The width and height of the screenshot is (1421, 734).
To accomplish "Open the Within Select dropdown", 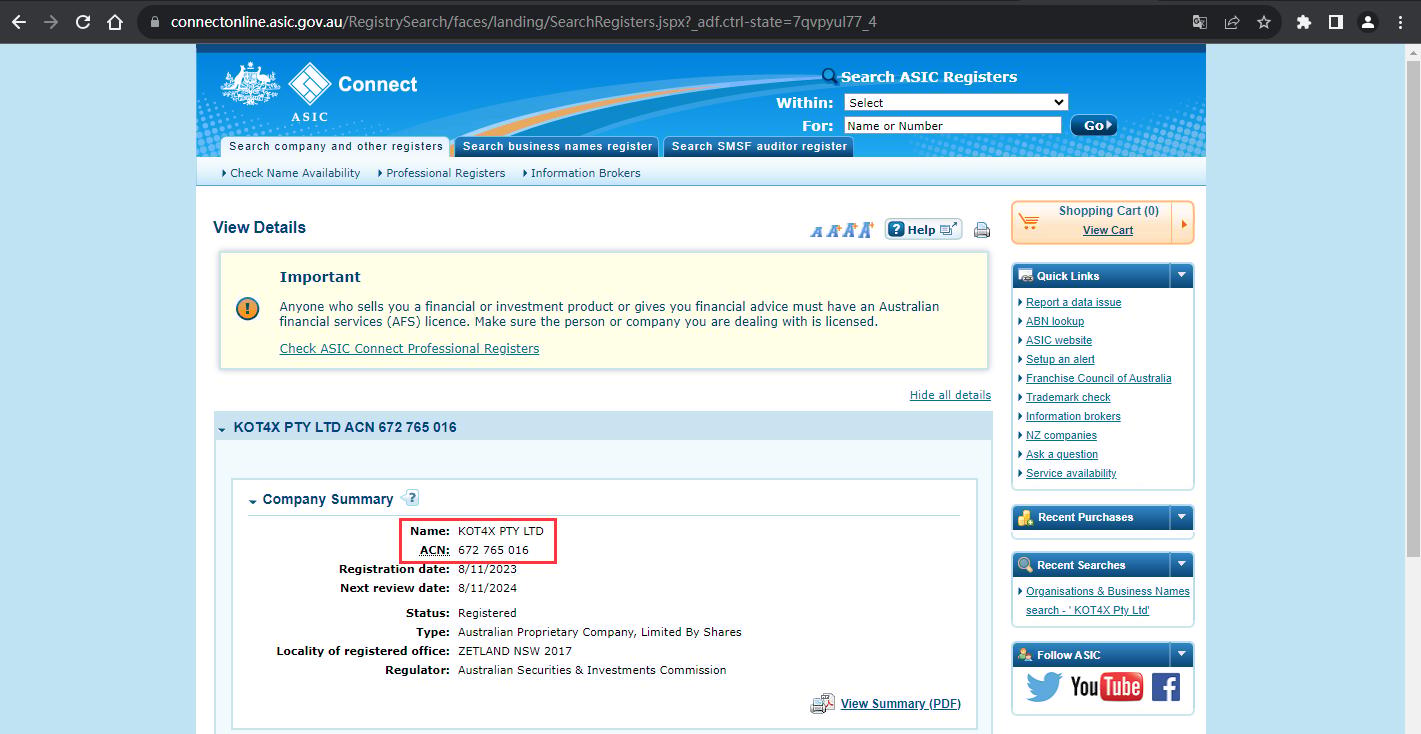I will (956, 102).
